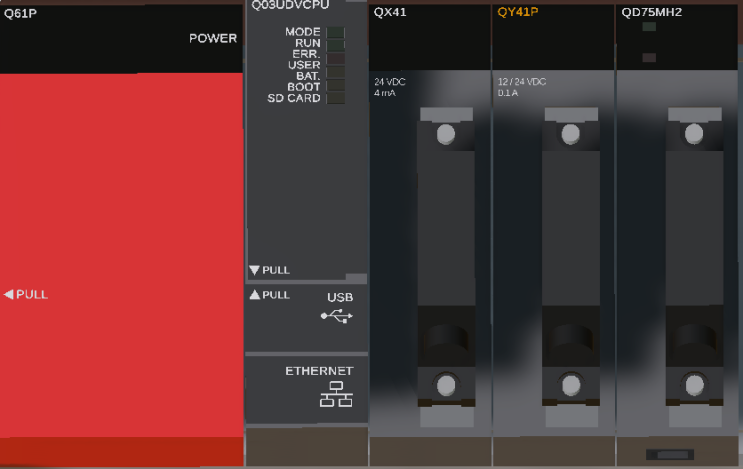Click the ETHERNET label

coord(319,371)
